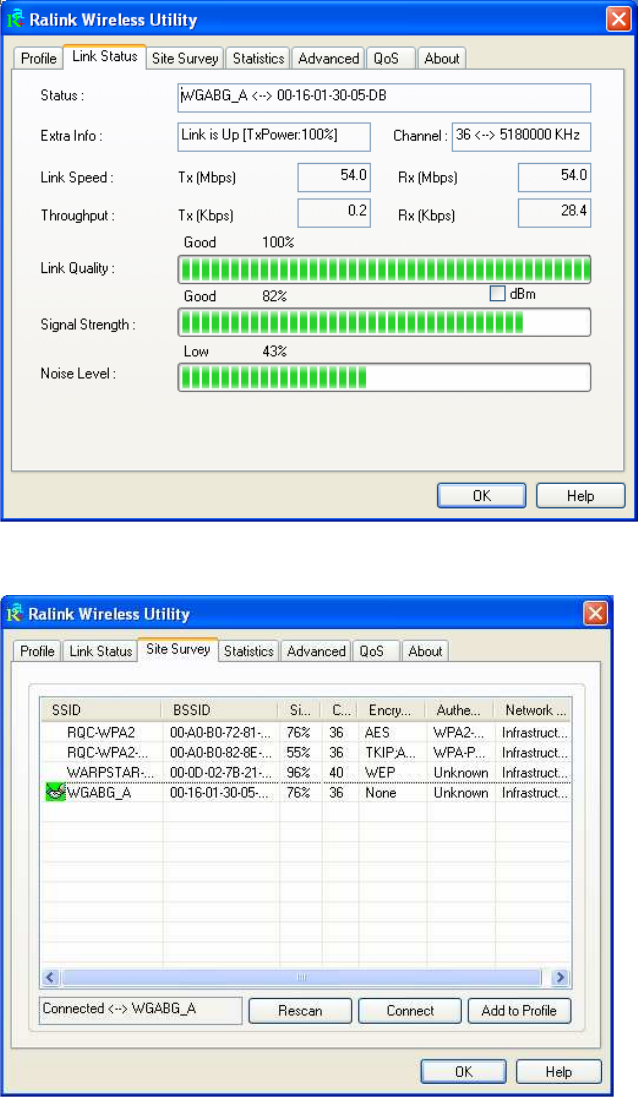Sort by the BSSID column header
Screen dimensions: 638x1097
220,710
